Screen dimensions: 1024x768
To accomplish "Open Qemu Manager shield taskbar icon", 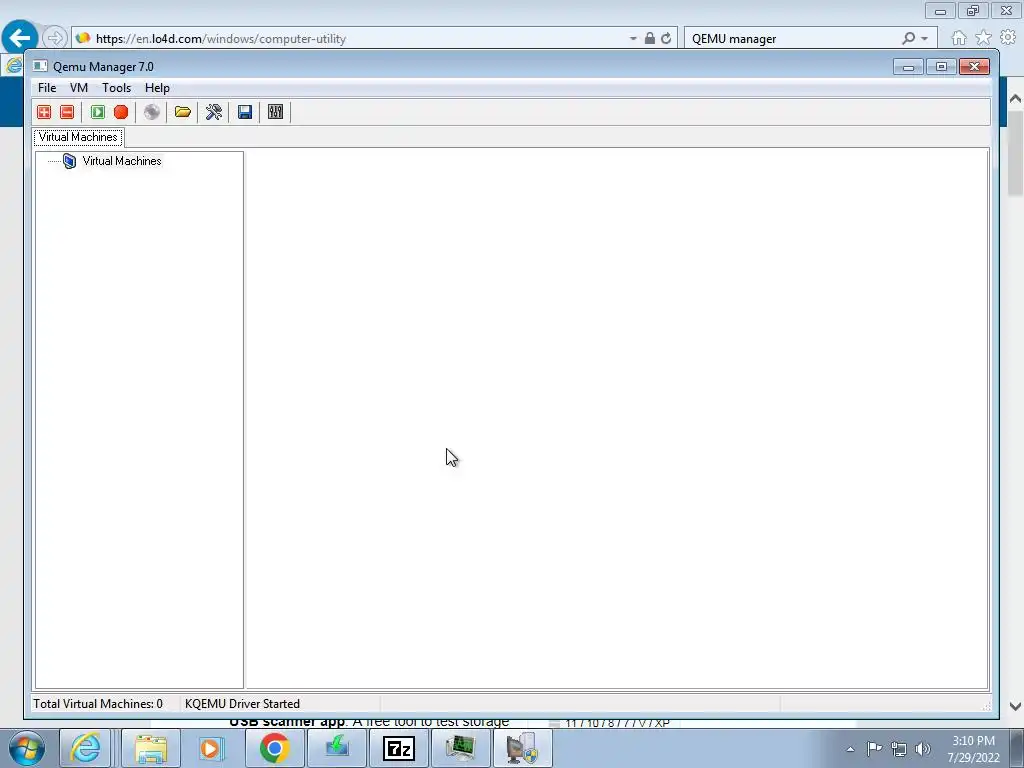I will (522, 748).
